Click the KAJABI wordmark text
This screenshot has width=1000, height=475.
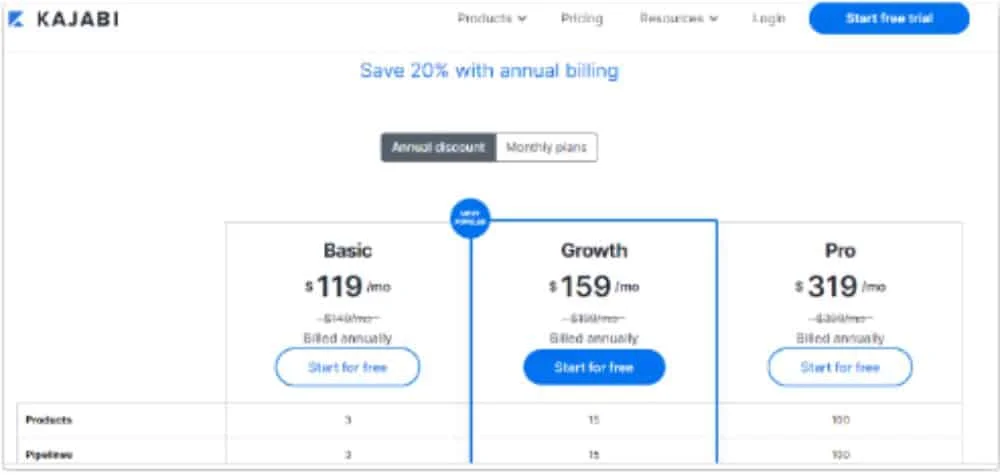(x=78, y=20)
